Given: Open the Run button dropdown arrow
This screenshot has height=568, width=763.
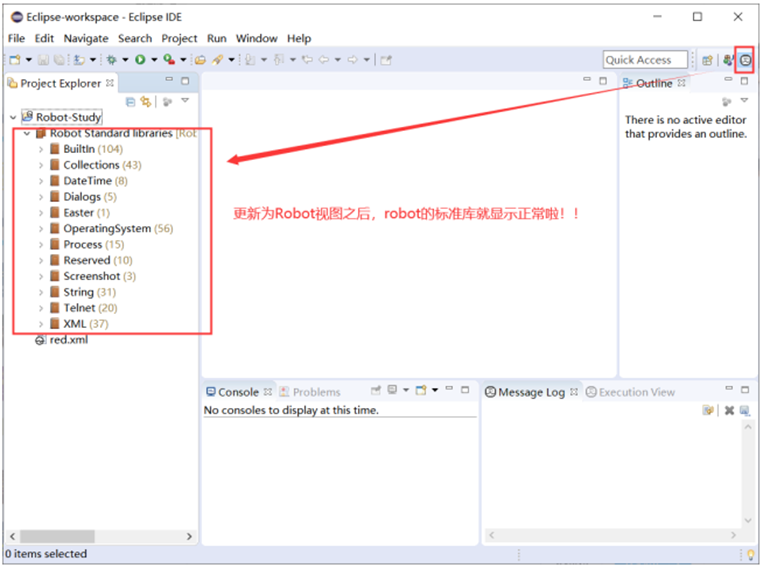Looking at the screenshot, I should [x=154, y=60].
